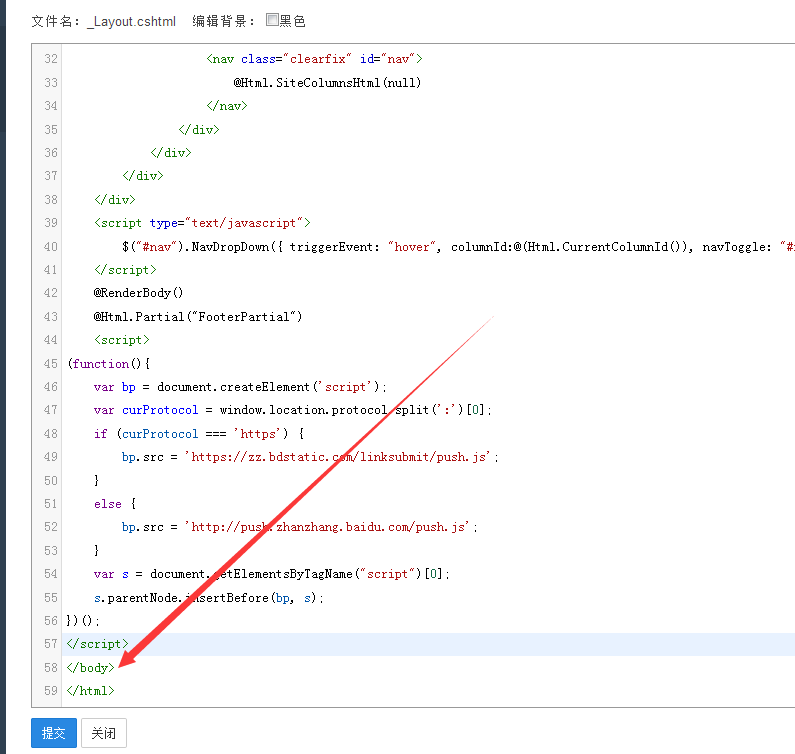Click the @Html.Partial("FooterPartial") line

coord(197,316)
